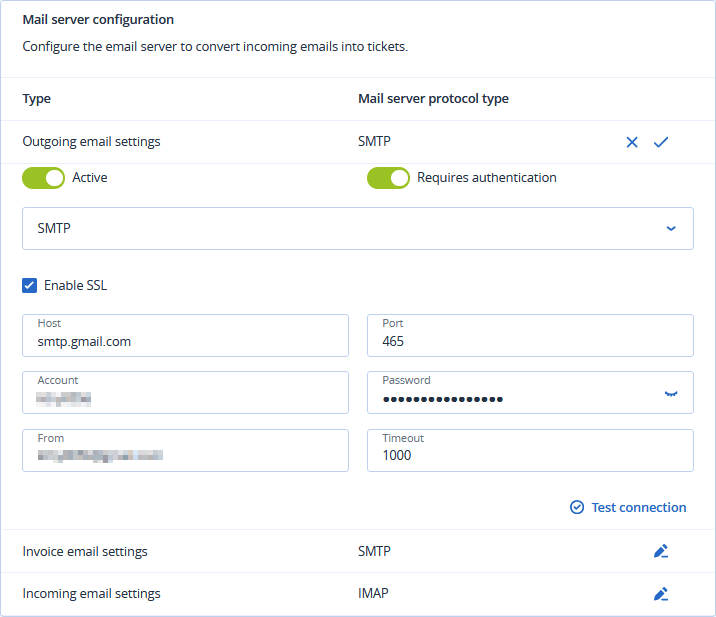Image resolution: width=716 pixels, height=617 pixels.
Task: Click the Host field with smtp.gmail.com
Action: (185, 341)
